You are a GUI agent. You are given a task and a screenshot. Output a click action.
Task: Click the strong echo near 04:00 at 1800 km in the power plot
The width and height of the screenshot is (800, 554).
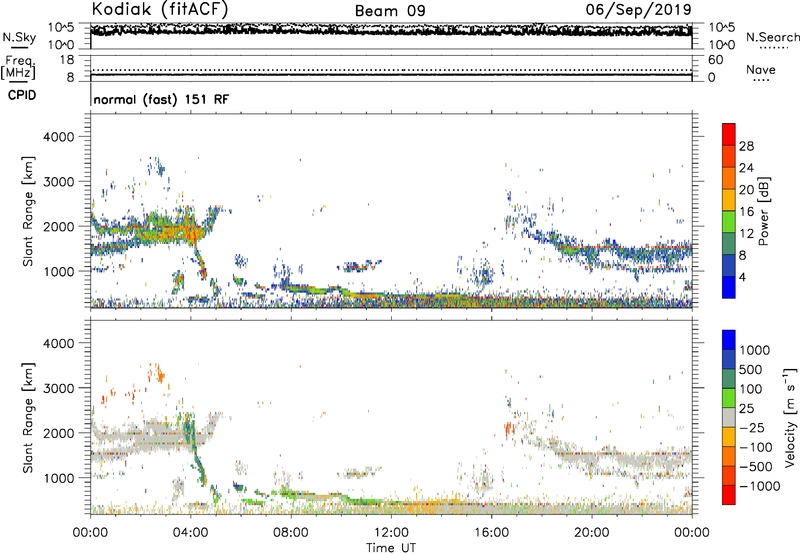191,232
